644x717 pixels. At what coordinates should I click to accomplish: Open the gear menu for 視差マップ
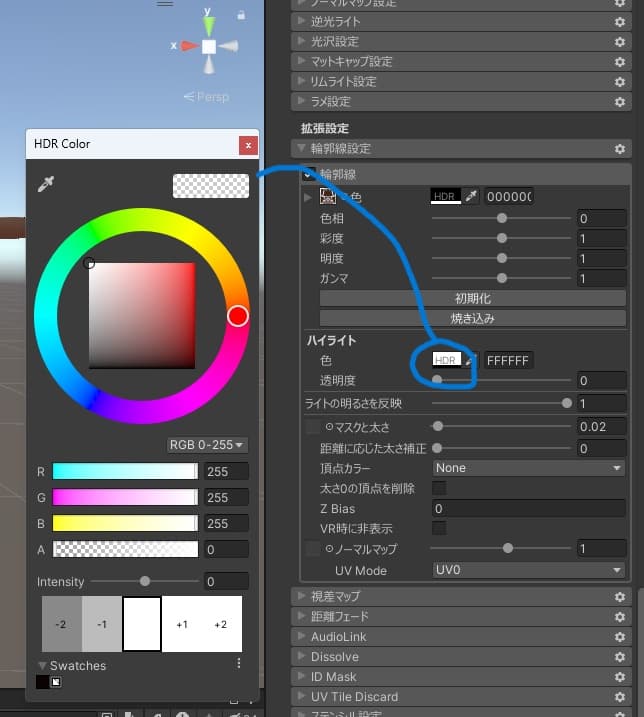(x=620, y=597)
